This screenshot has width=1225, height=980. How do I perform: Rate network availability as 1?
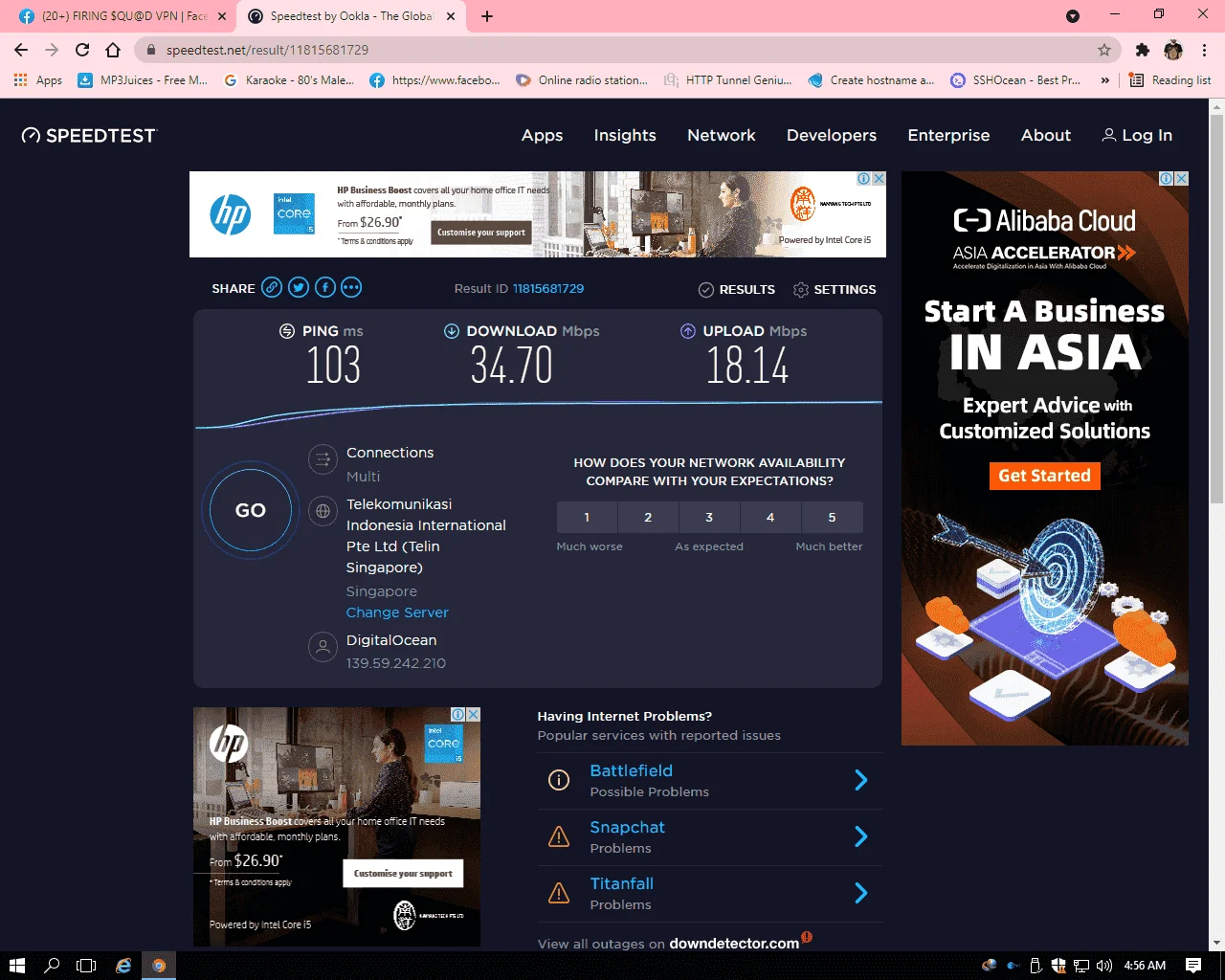587,517
